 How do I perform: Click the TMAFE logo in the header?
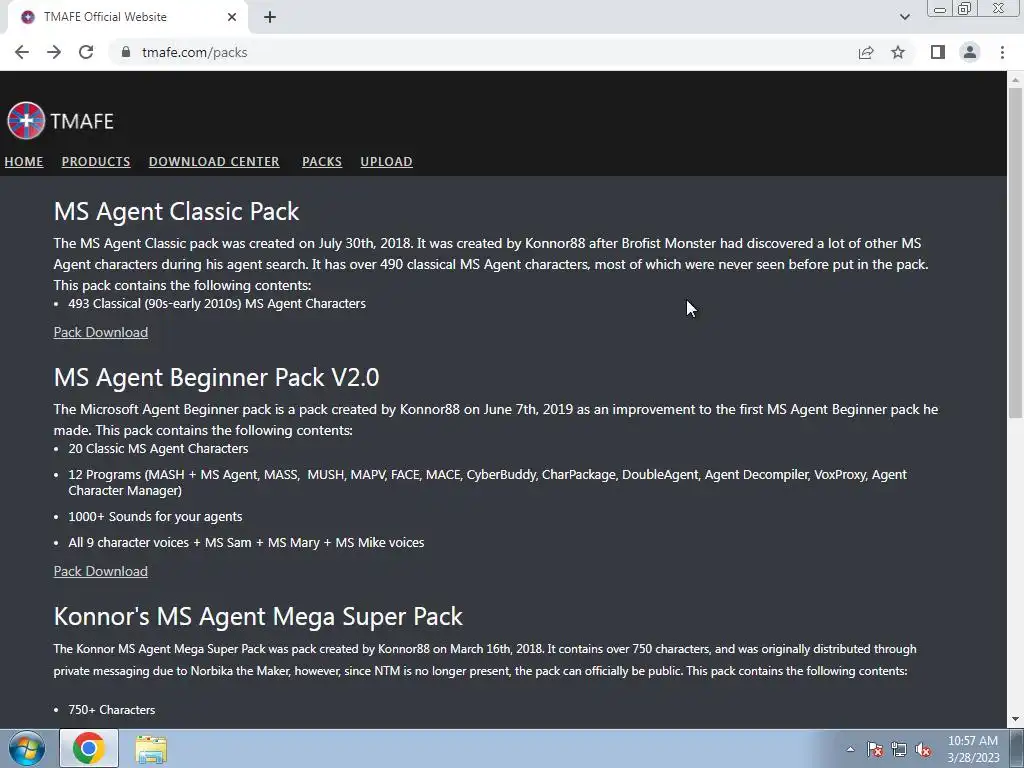coord(60,121)
